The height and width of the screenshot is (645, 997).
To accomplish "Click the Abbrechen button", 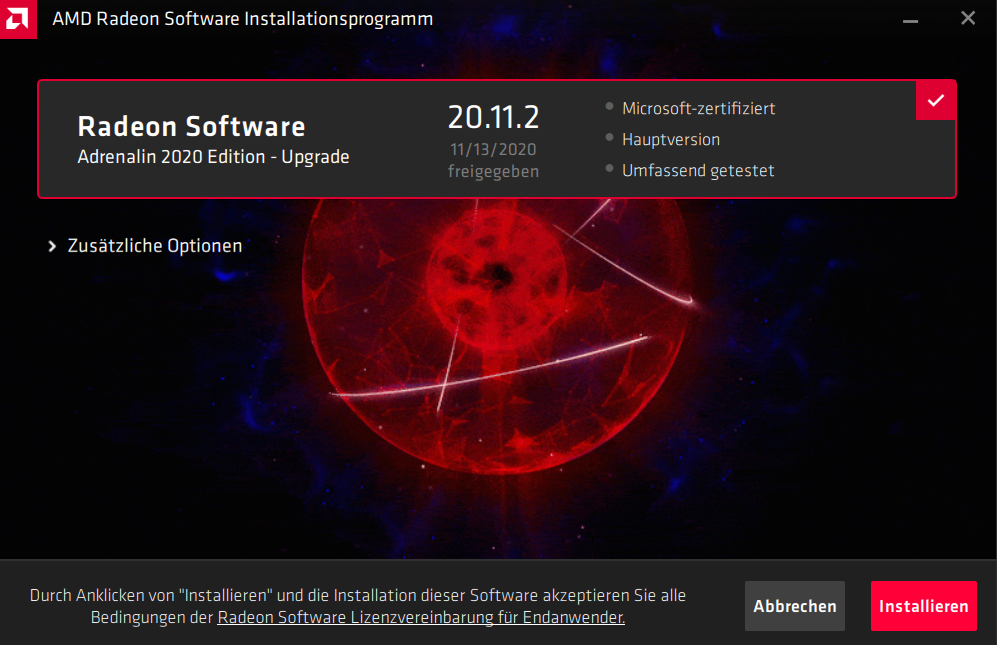I will pyautogui.click(x=795, y=606).
